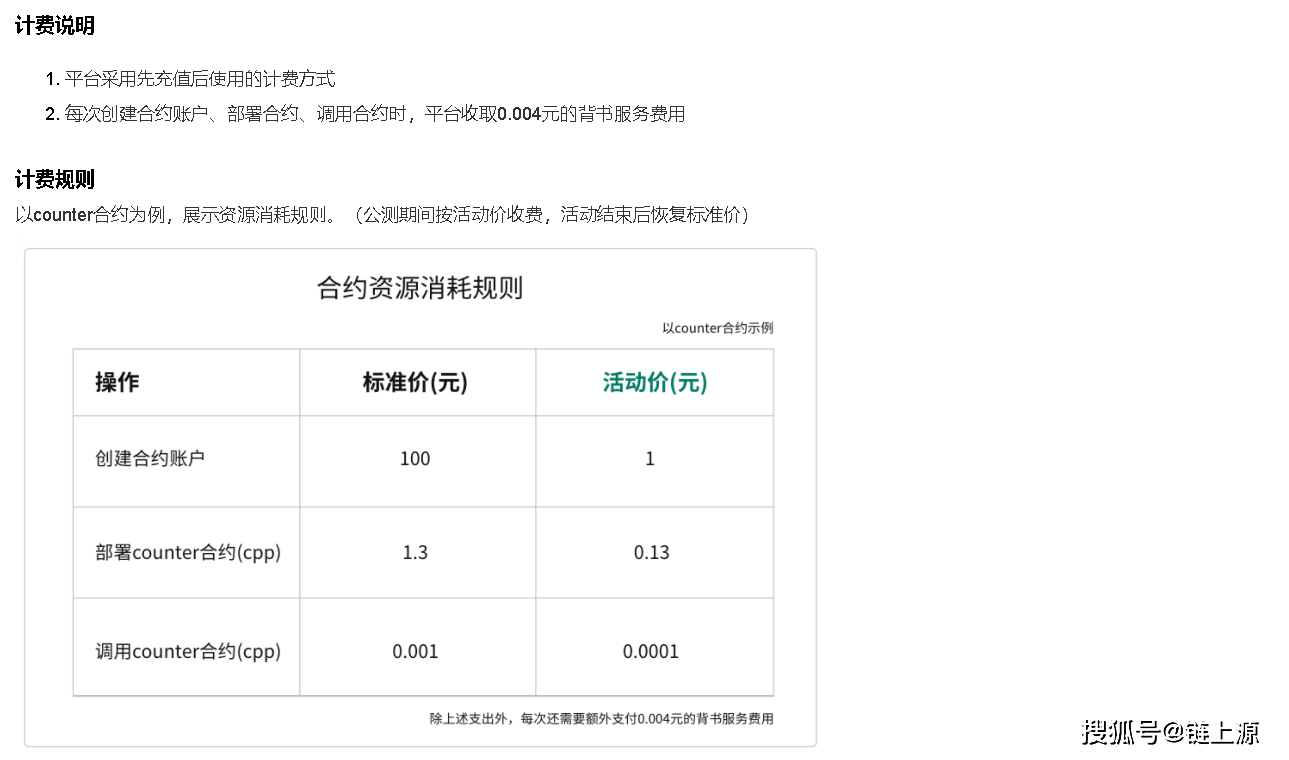The height and width of the screenshot is (760, 1289).
Task: Click the 调用counter合约(cpp) row label
Action: (188, 652)
